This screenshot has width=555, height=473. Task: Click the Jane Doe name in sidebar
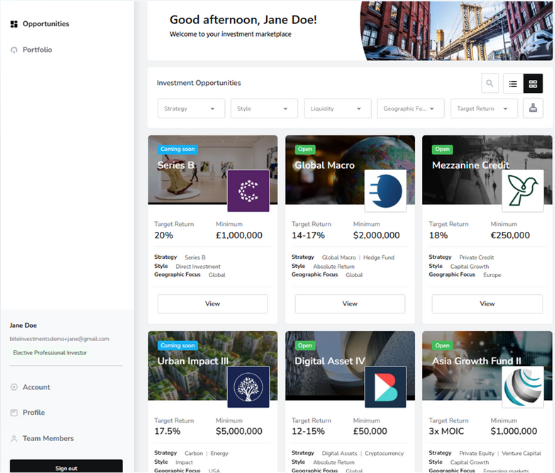click(x=23, y=325)
